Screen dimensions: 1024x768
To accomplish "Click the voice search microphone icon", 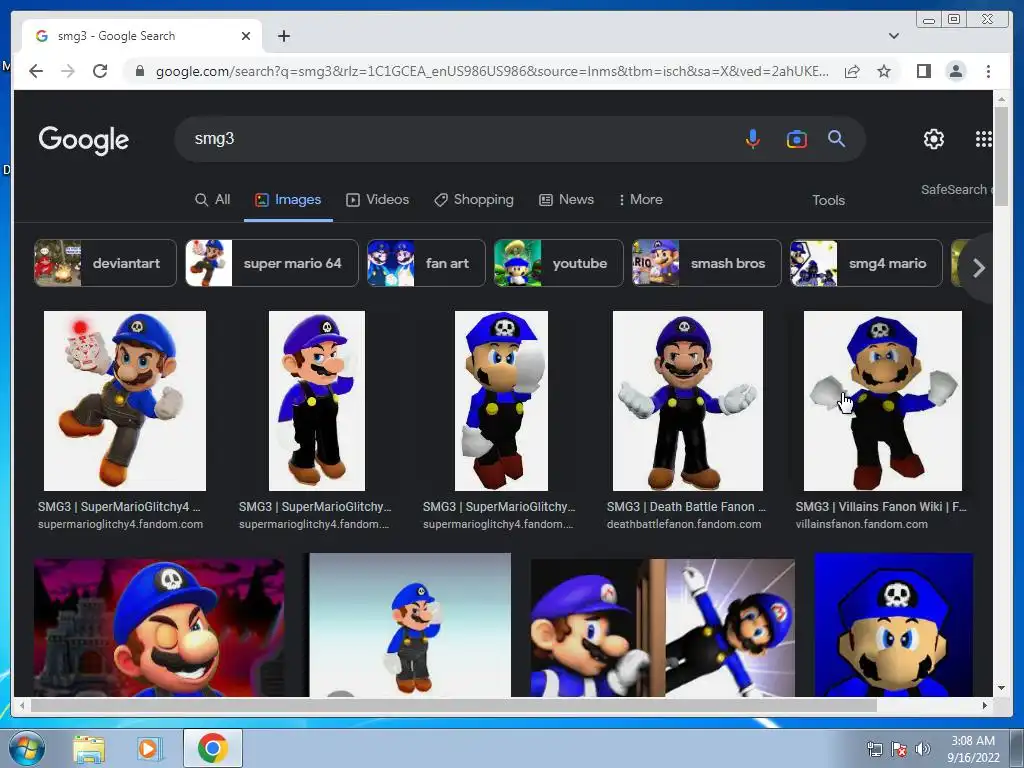I will click(x=752, y=138).
